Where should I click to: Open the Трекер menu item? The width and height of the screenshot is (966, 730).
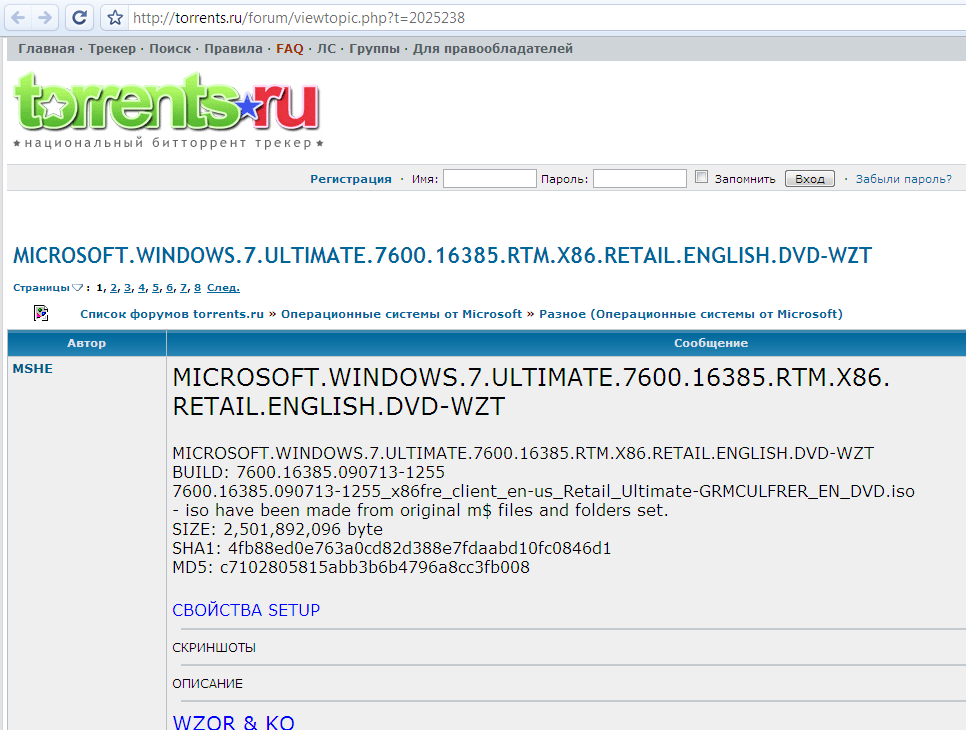[x=112, y=48]
